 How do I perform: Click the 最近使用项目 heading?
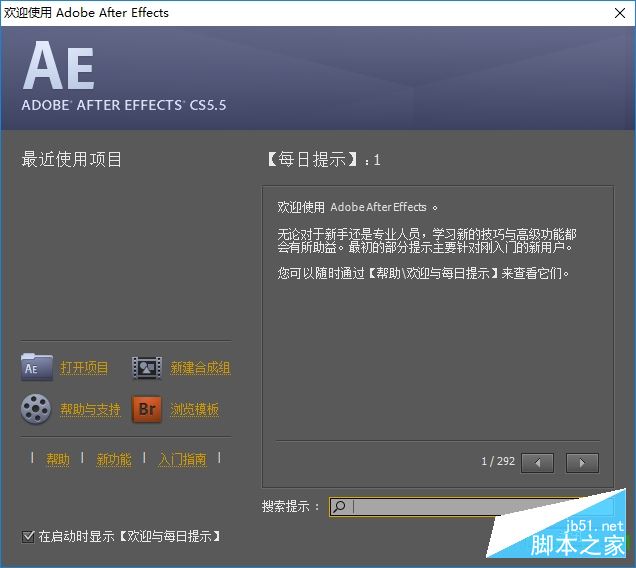(71, 159)
